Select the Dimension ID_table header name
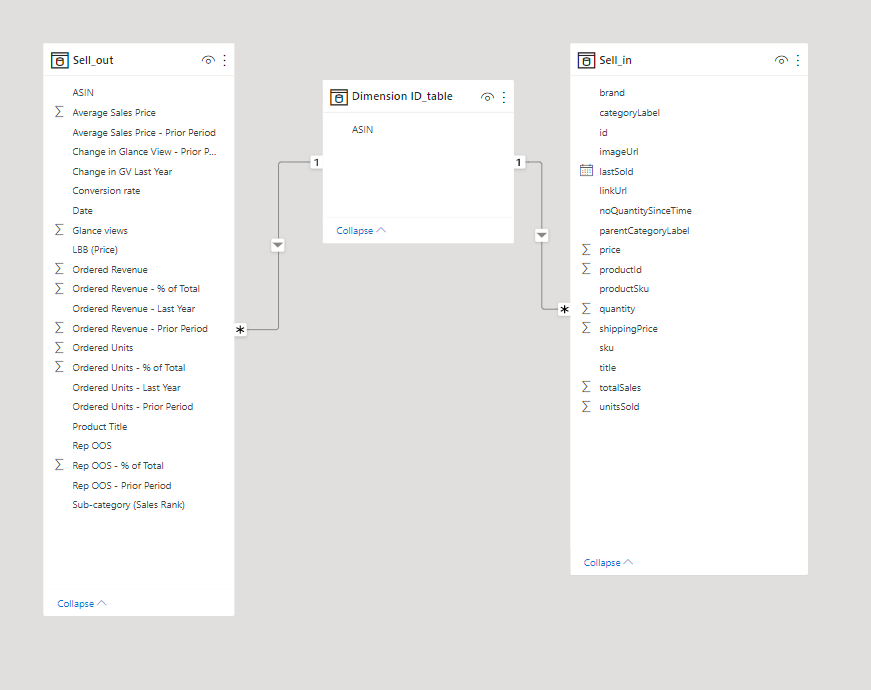This screenshot has width=871, height=690. click(x=402, y=96)
